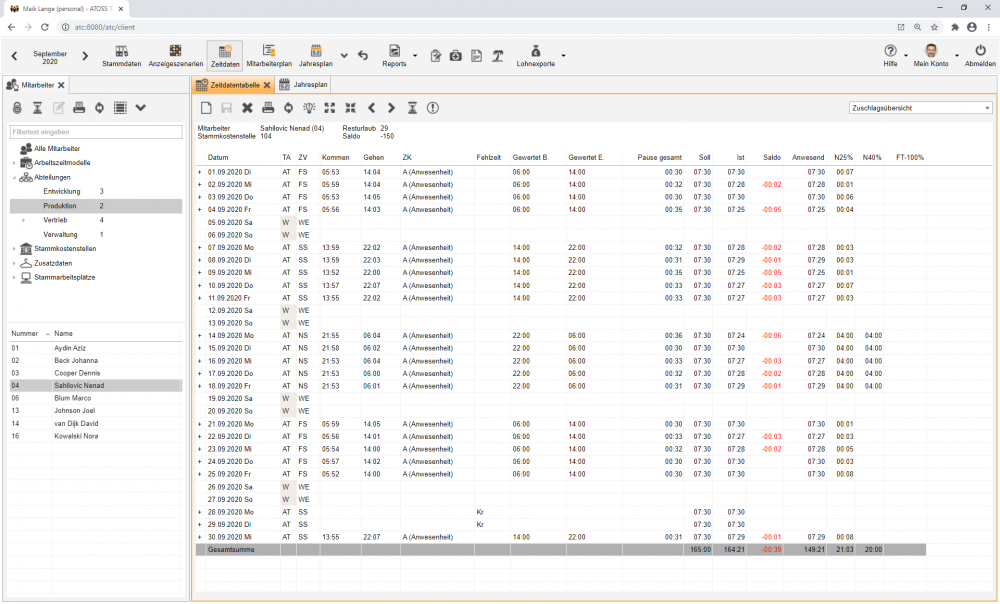Image resolution: width=1000 pixels, height=604 pixels.
Task: Refresh the Zeitdatentabelle
Action: 288,108
